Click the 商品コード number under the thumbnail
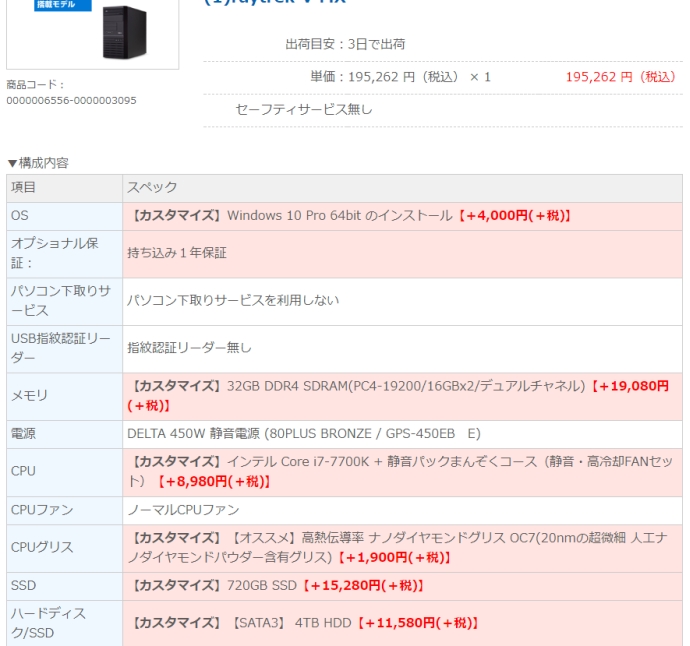The height and width of the screenshot is (646, 690). coord(71,100)
